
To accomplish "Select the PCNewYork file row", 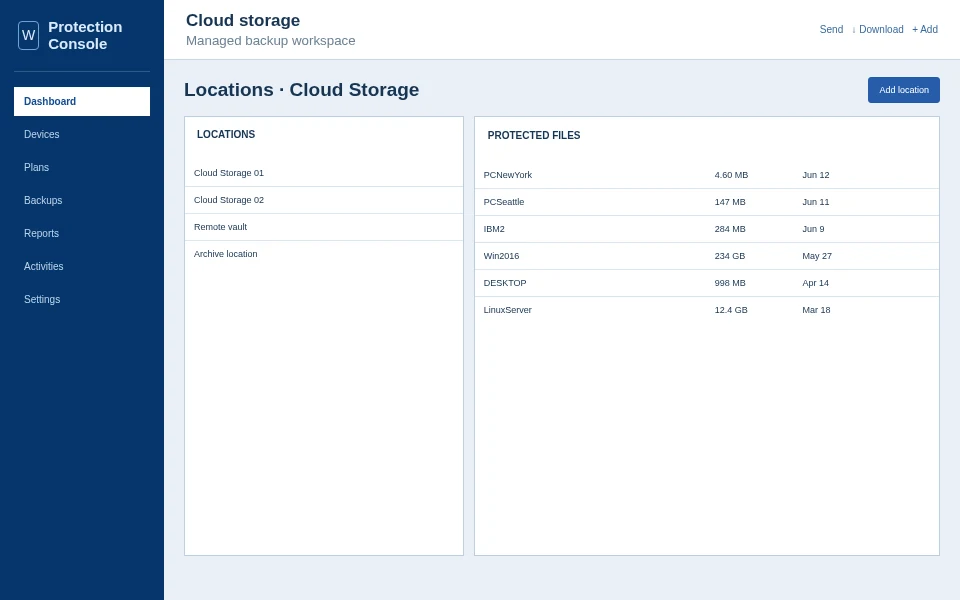I will (707, 175).
